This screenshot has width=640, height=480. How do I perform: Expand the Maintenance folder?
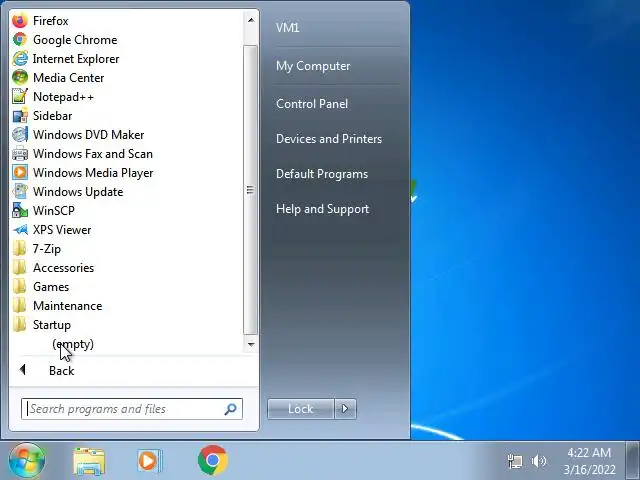tap(57, 306)
